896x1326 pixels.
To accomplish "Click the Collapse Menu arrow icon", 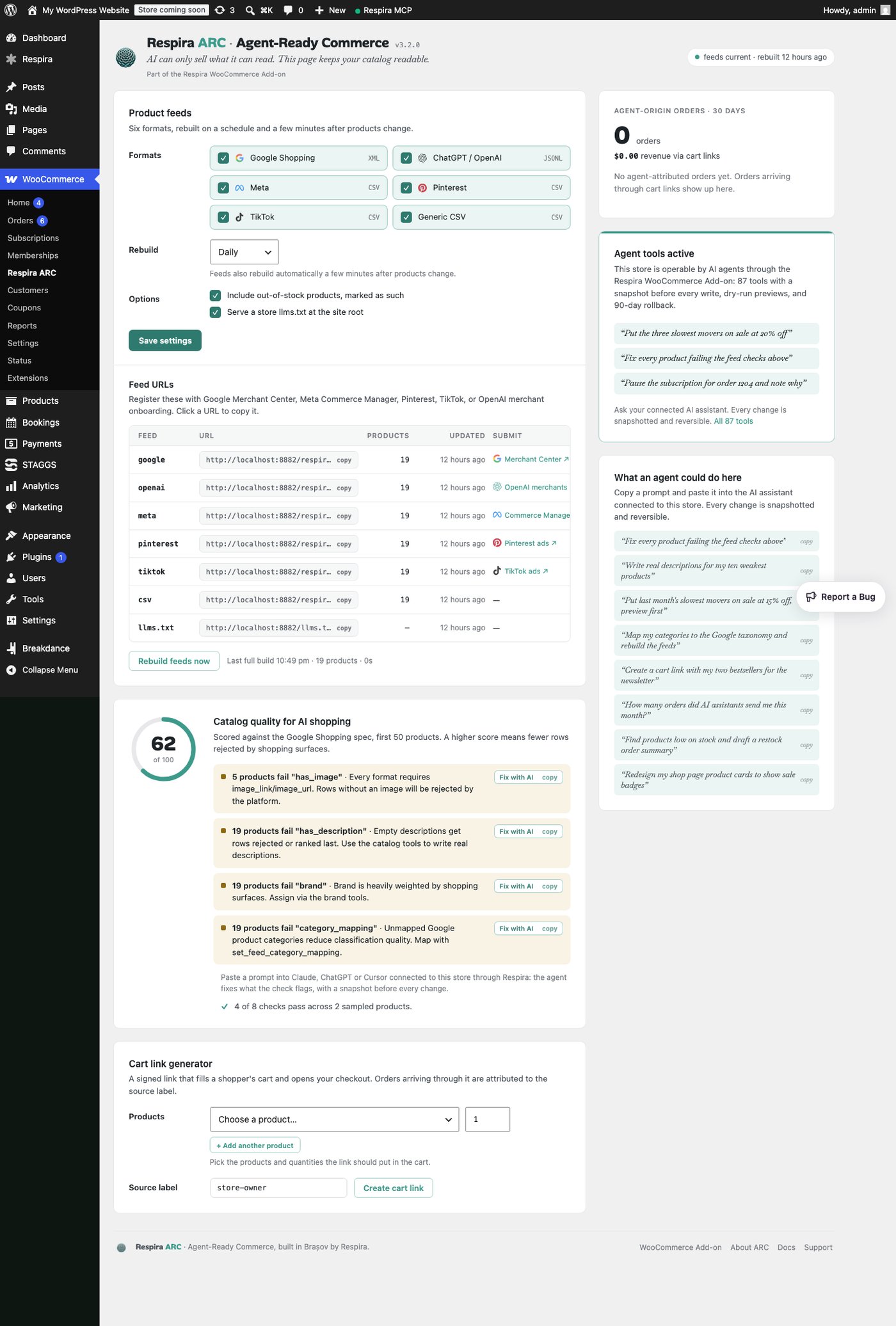I will tap(11, 670).
